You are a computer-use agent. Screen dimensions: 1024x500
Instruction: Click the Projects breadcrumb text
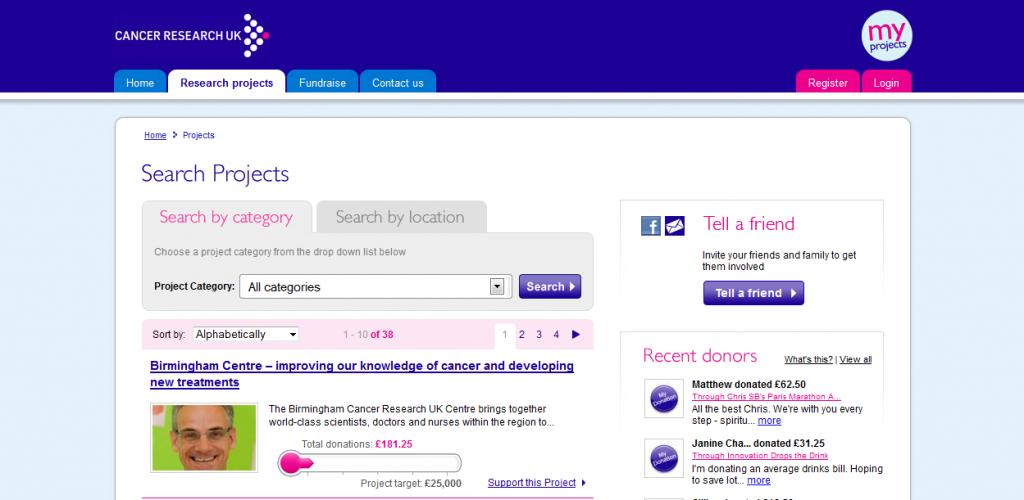point(199,135)
